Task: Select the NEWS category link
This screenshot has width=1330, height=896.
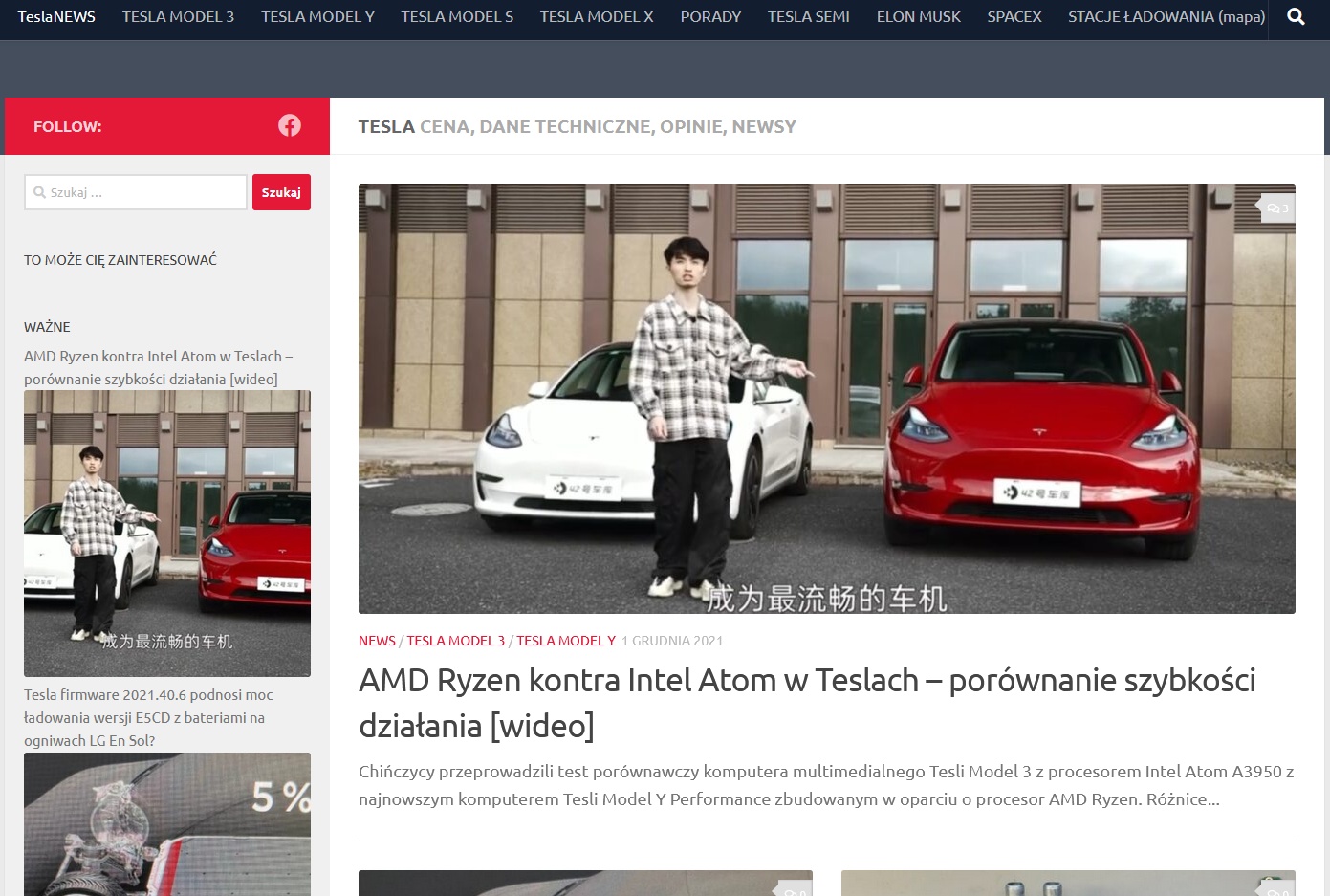Action: pyautogui.click(x=377, y=641)
